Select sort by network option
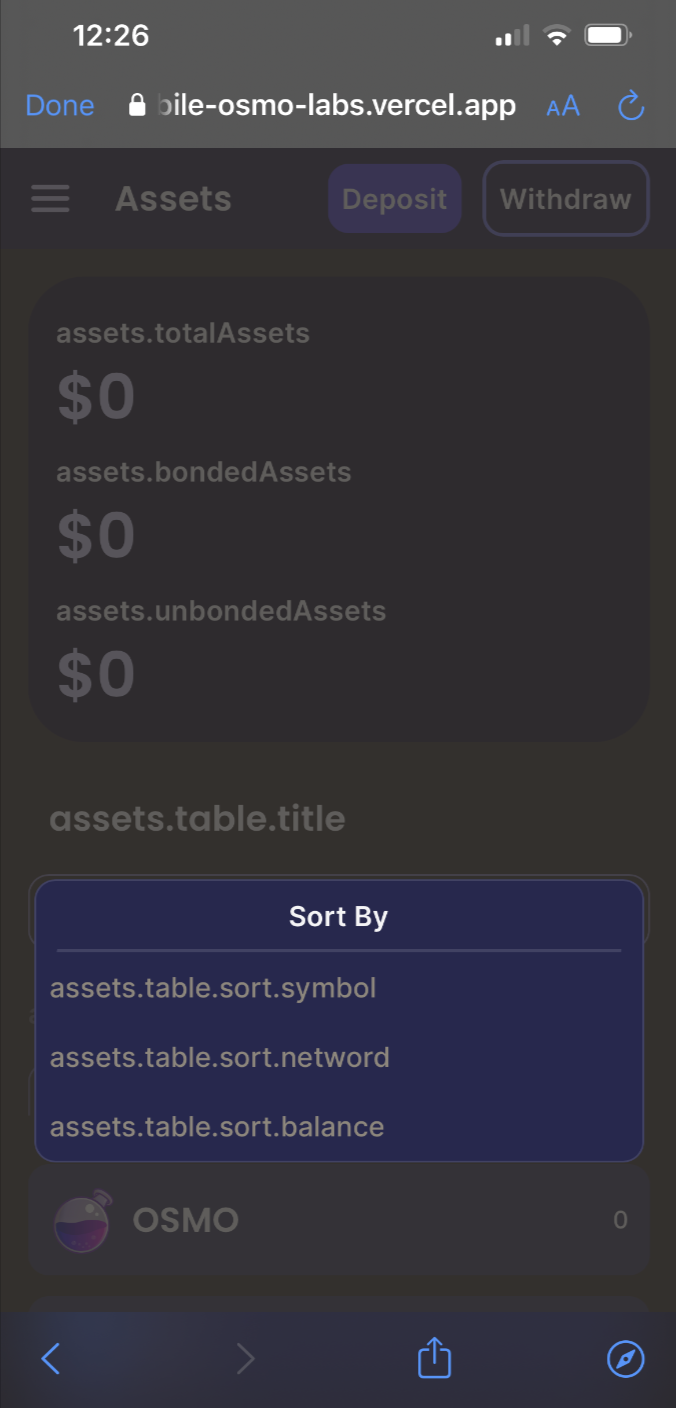Viewport: 676px width, 1408px height. (219, 1057)
